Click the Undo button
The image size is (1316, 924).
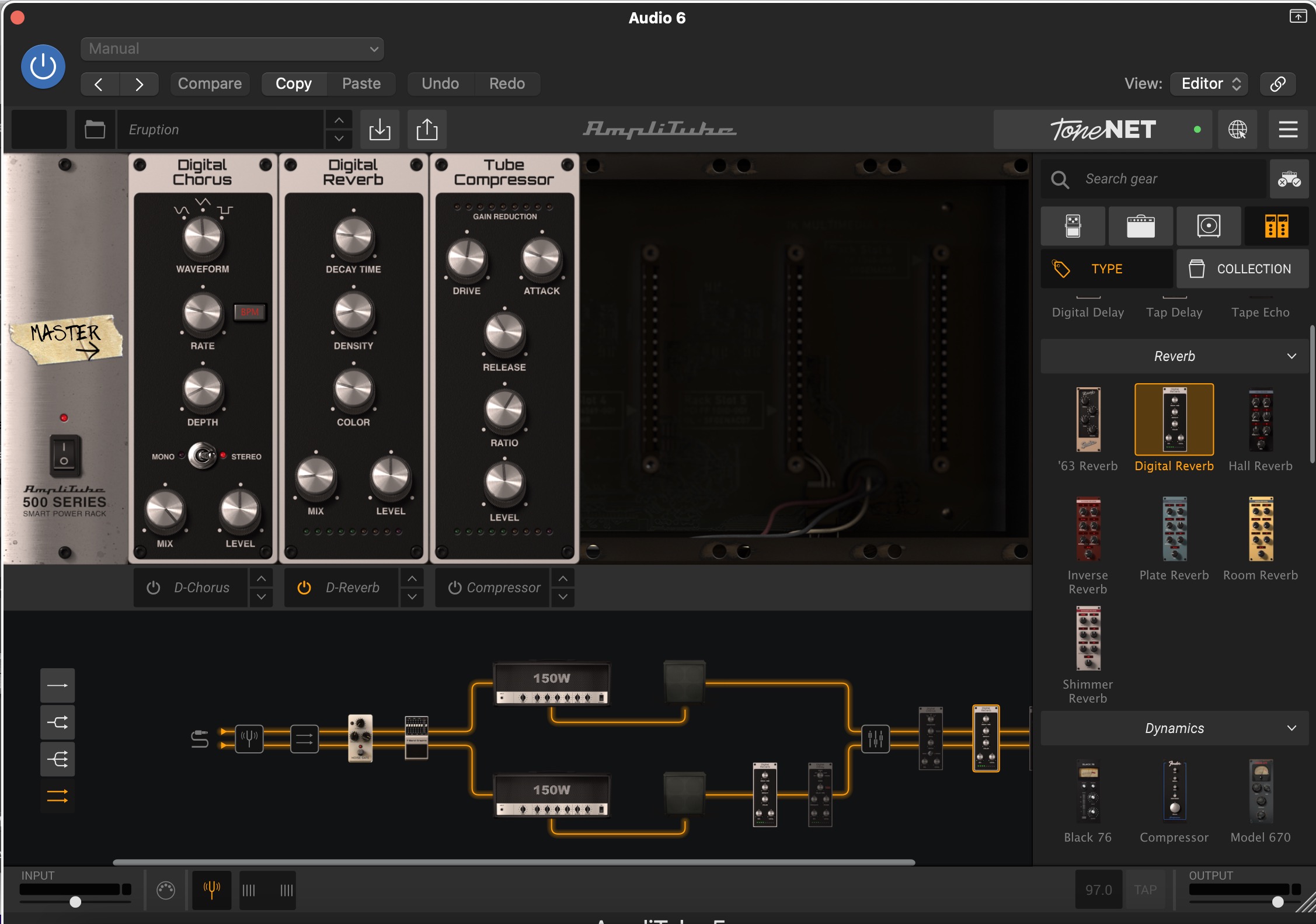coord(440,84)
